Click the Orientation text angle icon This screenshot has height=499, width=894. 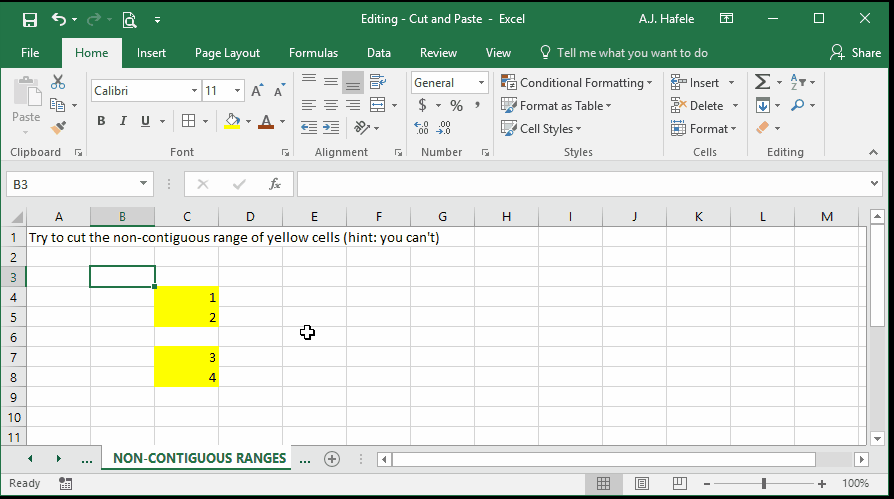click(361, 127)
